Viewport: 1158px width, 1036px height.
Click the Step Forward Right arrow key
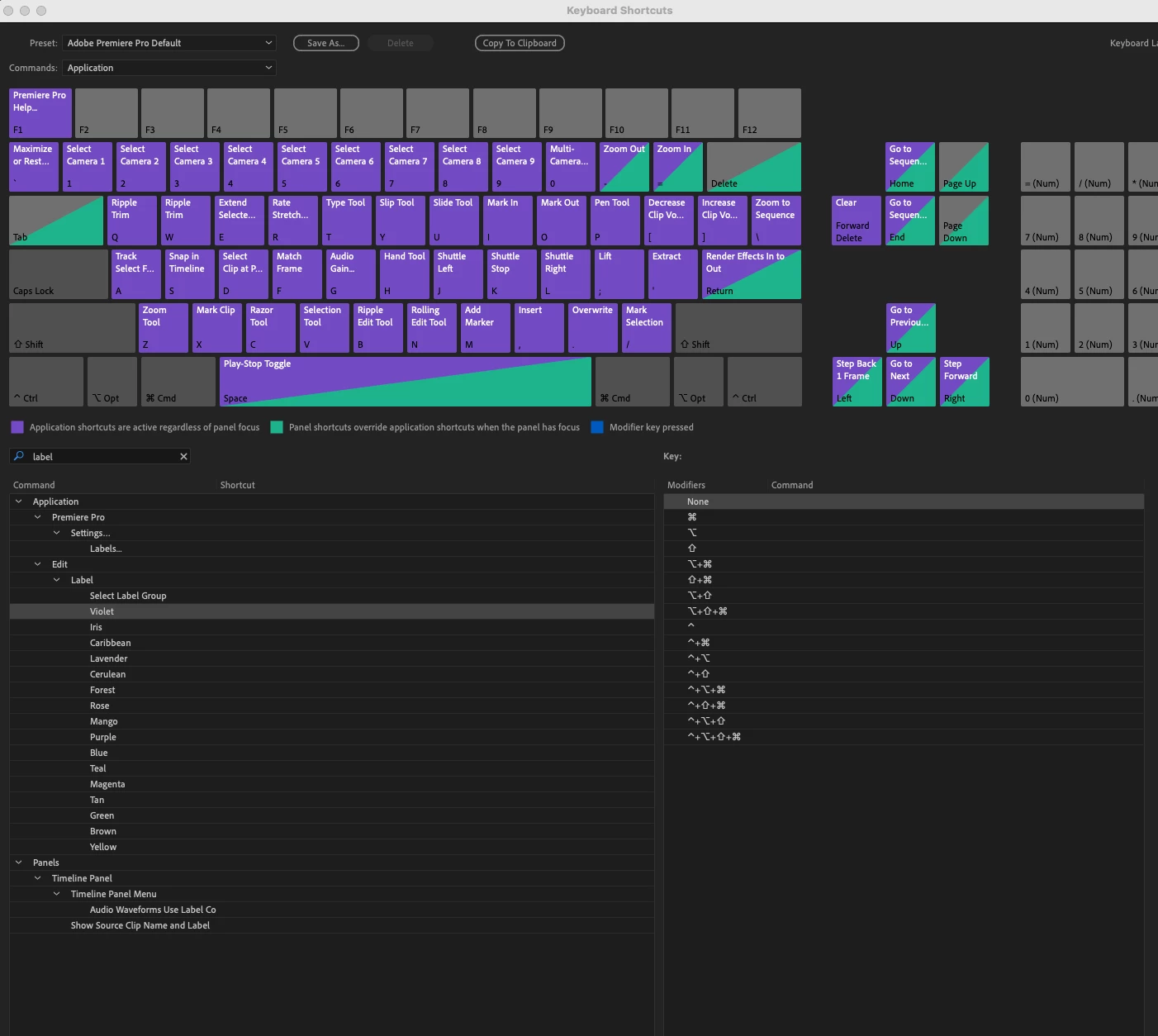tap(964, 382)
